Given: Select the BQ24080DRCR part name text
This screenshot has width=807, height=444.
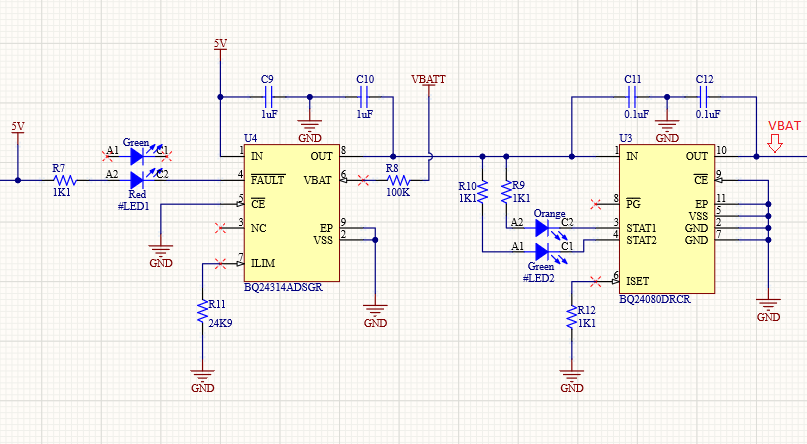Looking at the screenshot, I should (x=655, y=299).
